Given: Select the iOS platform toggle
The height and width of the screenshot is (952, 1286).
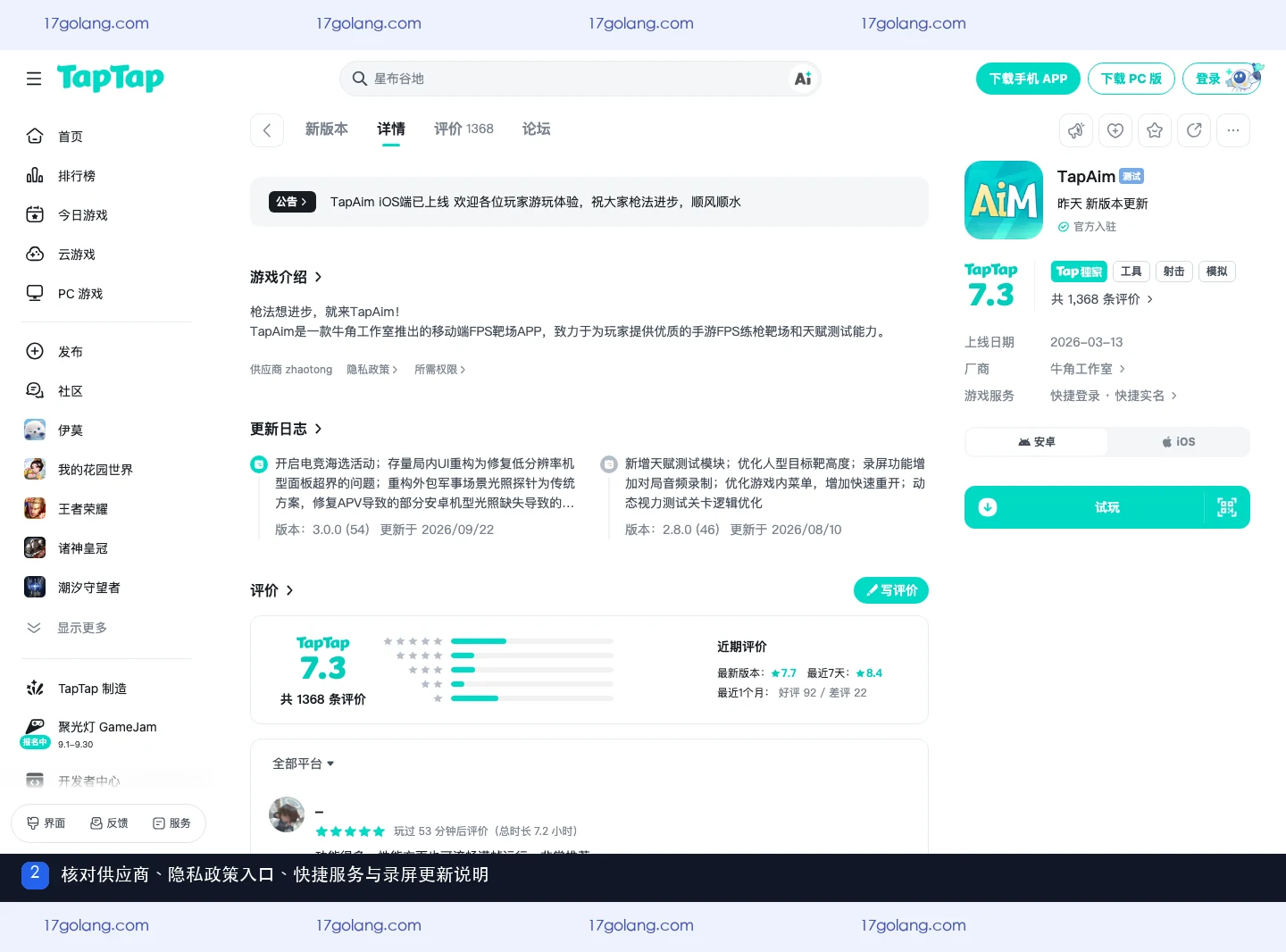Looking at the screenshot, I should click(x=1178, y=442).
